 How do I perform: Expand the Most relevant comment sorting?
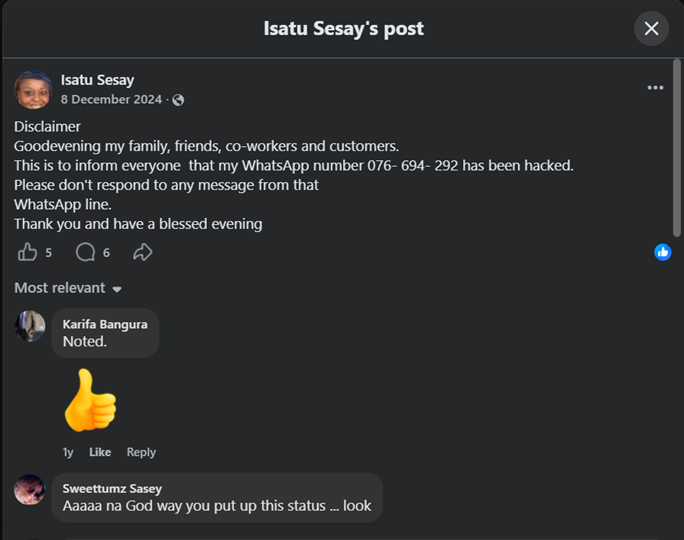[68, 288]
